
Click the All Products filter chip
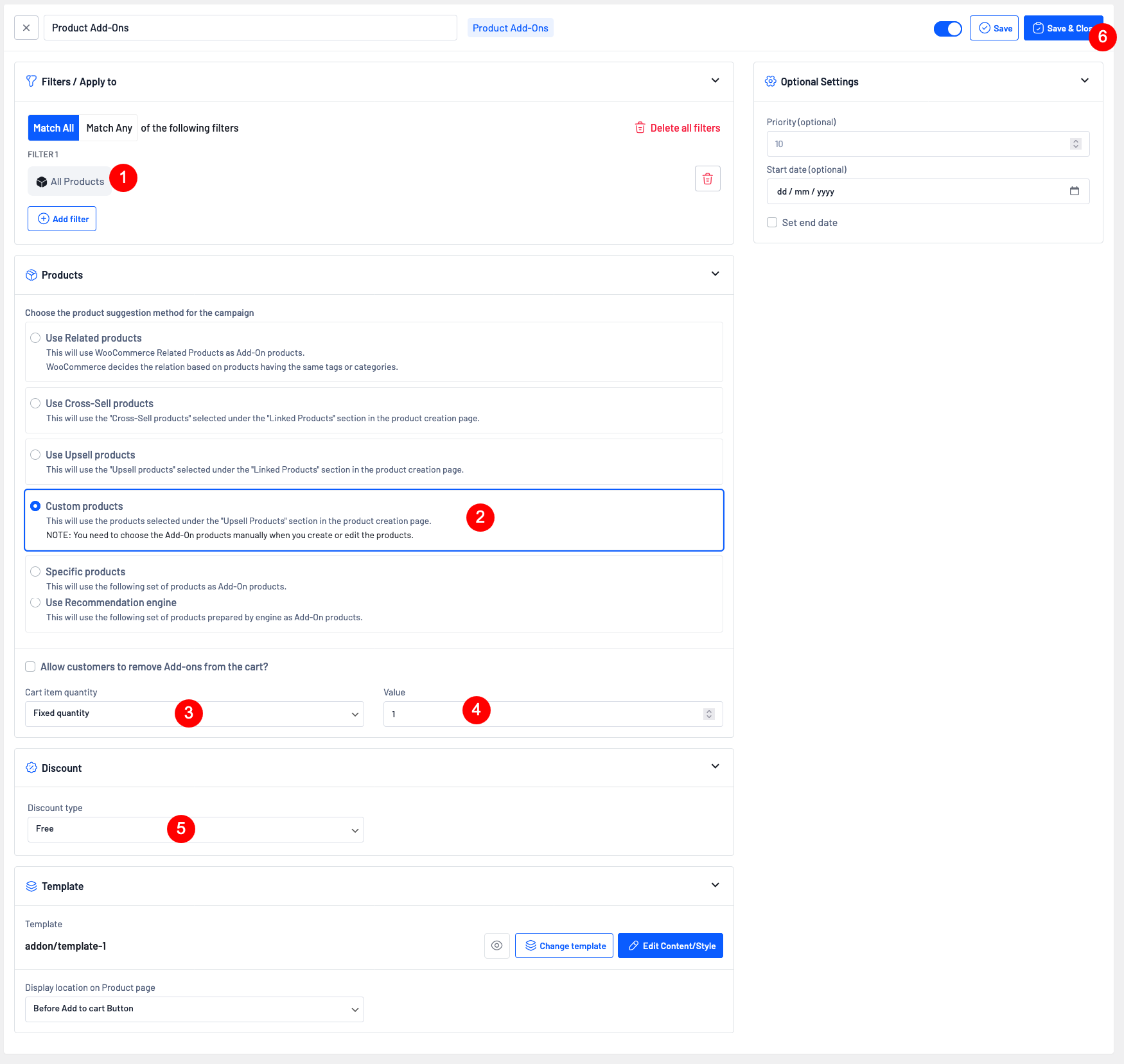point(70,182)
